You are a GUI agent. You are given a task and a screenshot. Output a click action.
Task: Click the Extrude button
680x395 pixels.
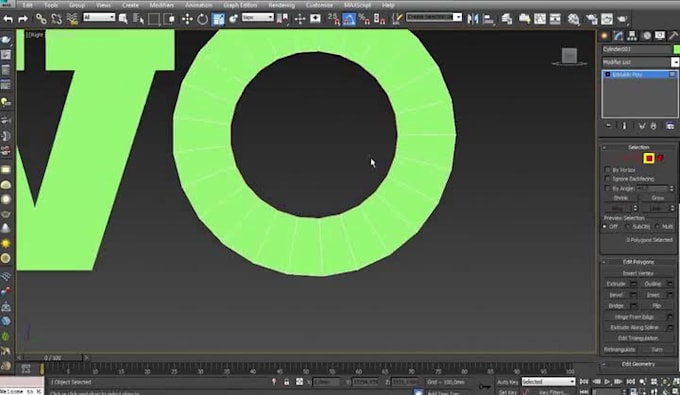616,284
